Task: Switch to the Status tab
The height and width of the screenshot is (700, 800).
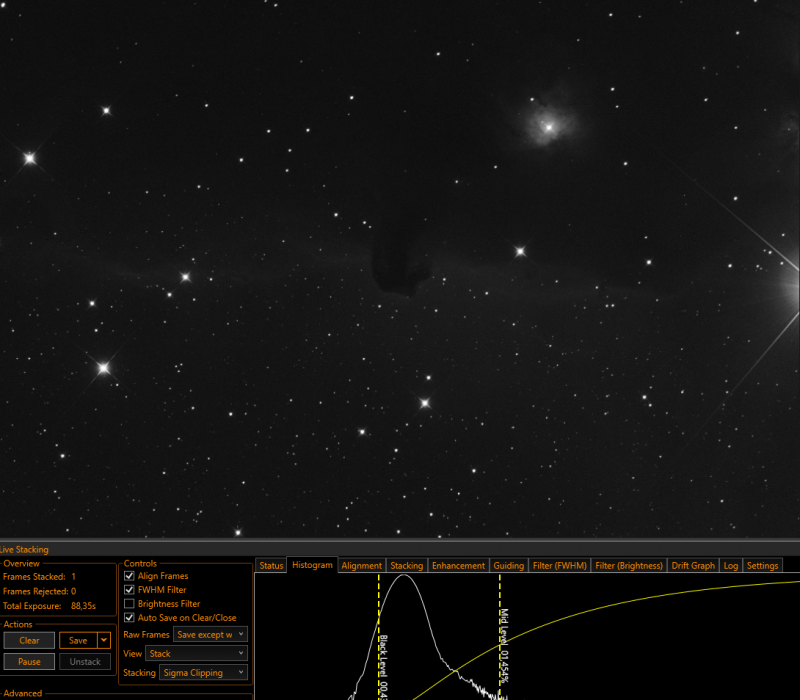Action: pyautogui.click(x=271, y=565)
